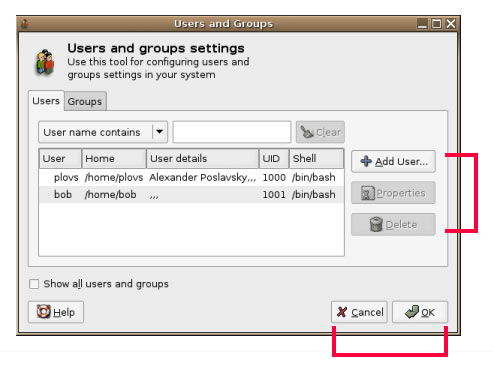The image size is (494, 382).
Task: Click the users and groups people icon
Action: point(45,62)
